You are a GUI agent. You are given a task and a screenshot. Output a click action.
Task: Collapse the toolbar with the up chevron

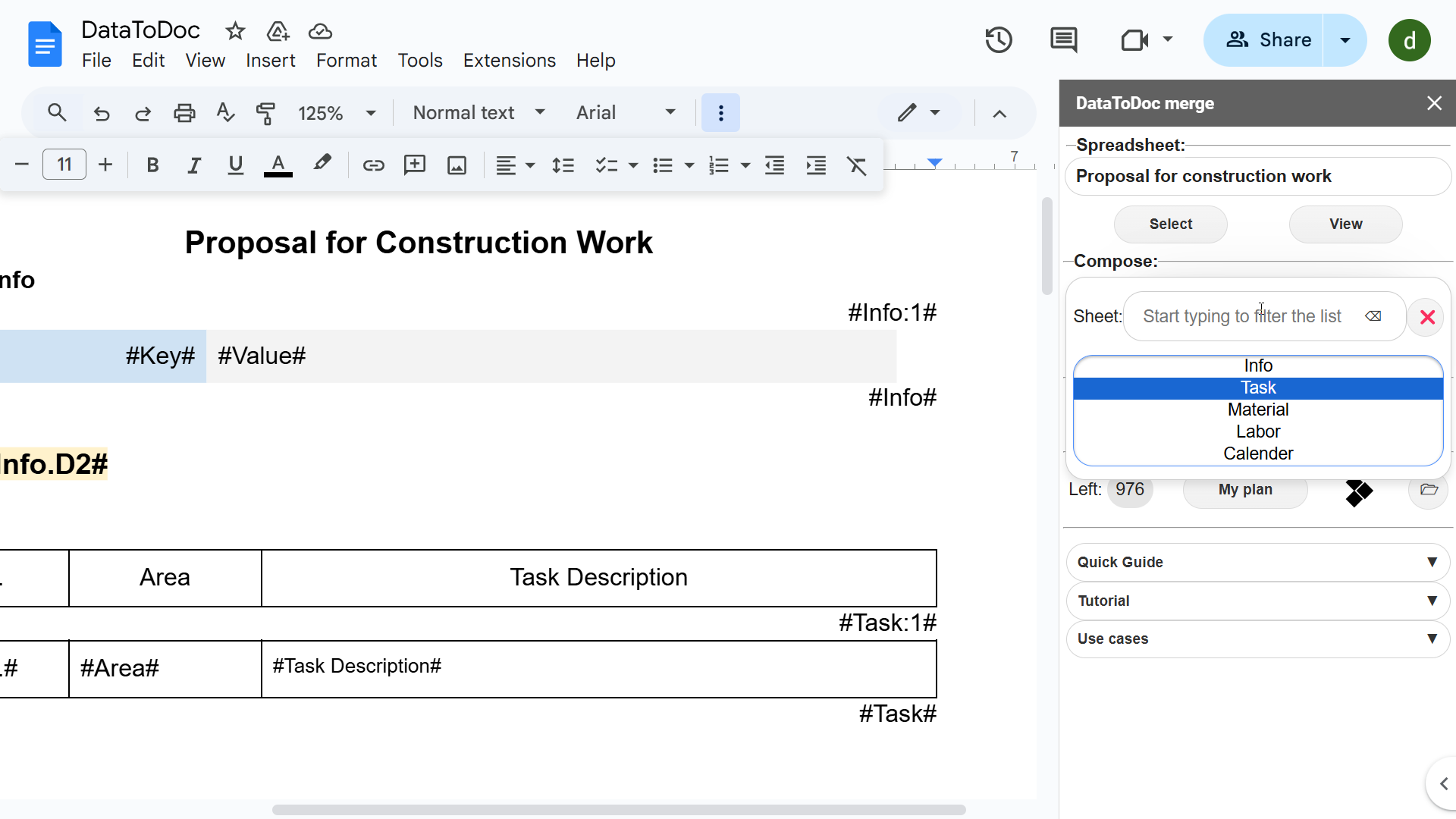(x=999, y=114)
